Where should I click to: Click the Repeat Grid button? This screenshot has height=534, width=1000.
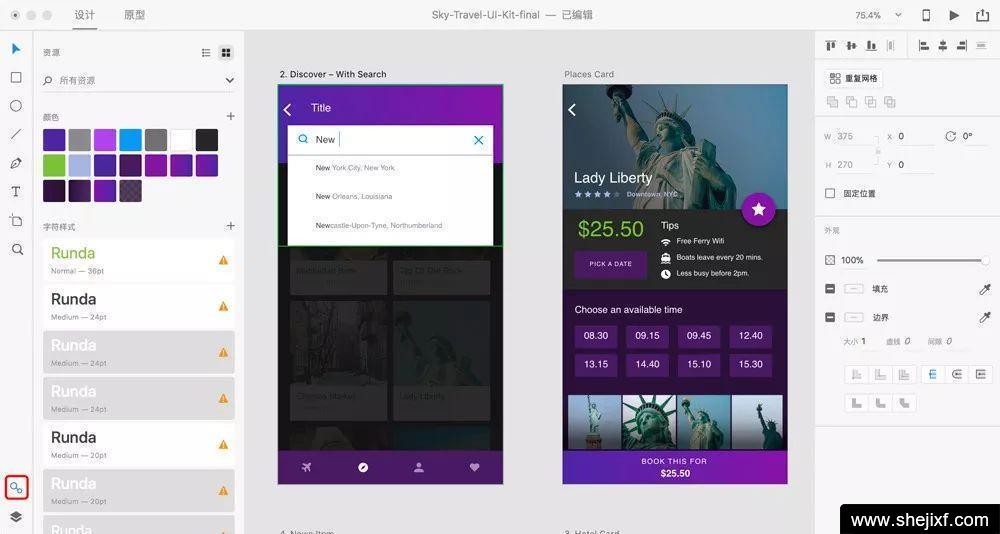(853, 78)
